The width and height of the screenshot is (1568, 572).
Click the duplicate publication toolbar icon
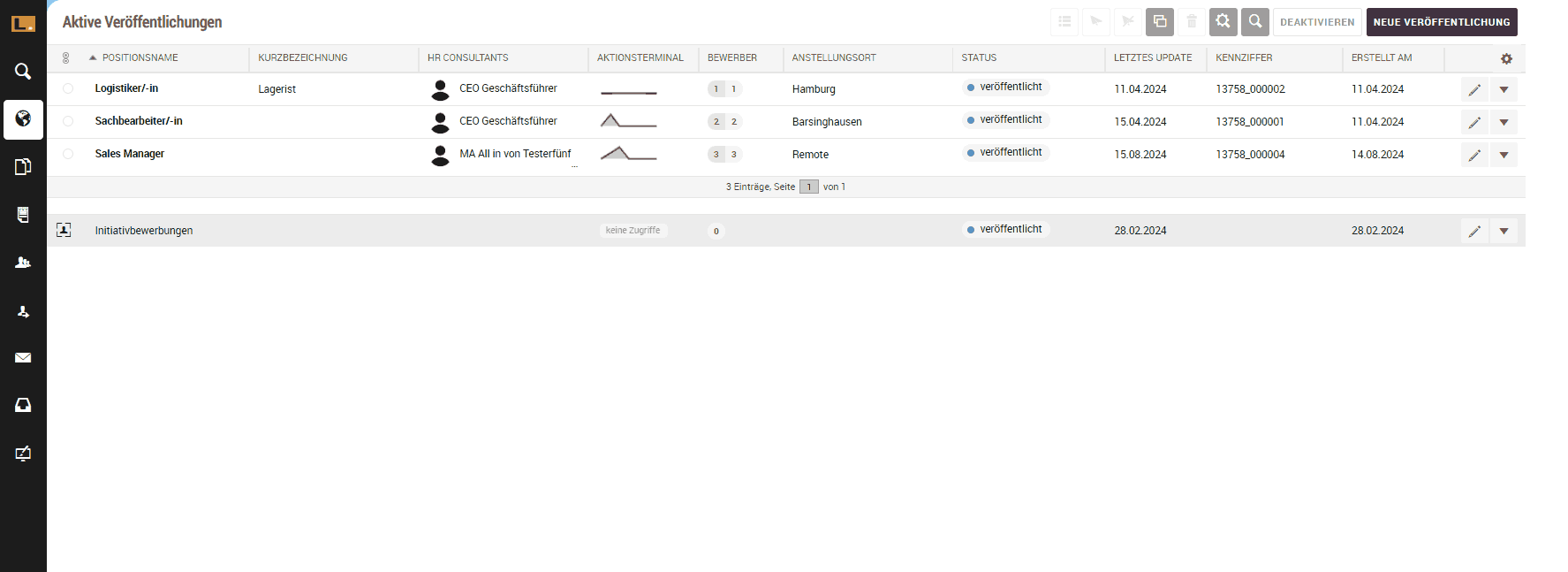[1159, 22]
